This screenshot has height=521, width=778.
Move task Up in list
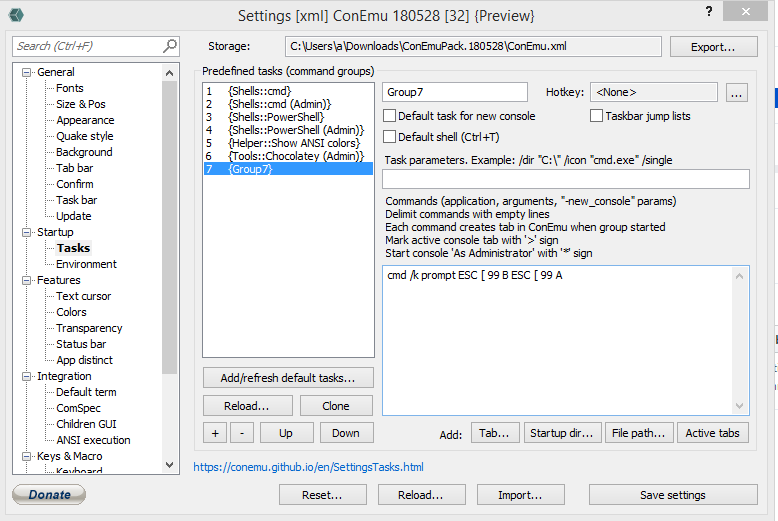pos(286,433)
